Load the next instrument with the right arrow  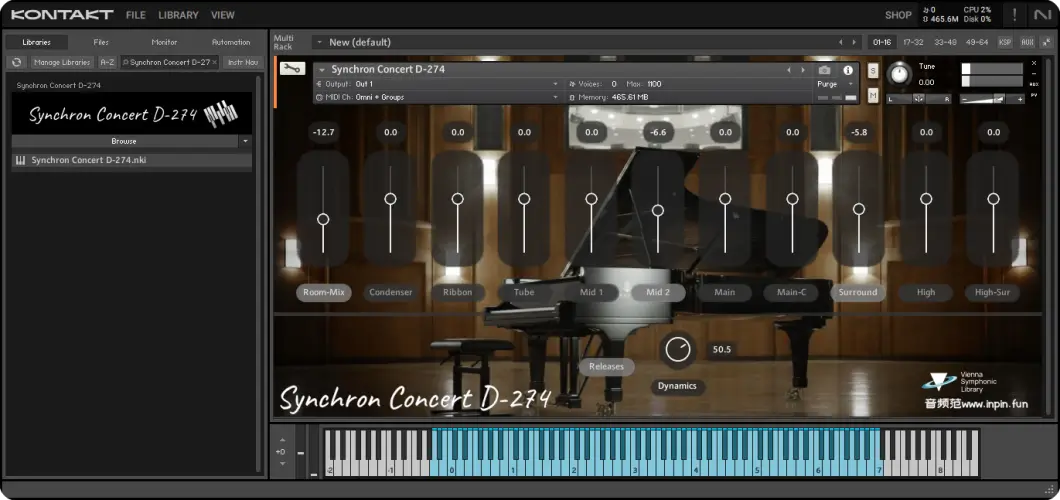tap(803, 70)
